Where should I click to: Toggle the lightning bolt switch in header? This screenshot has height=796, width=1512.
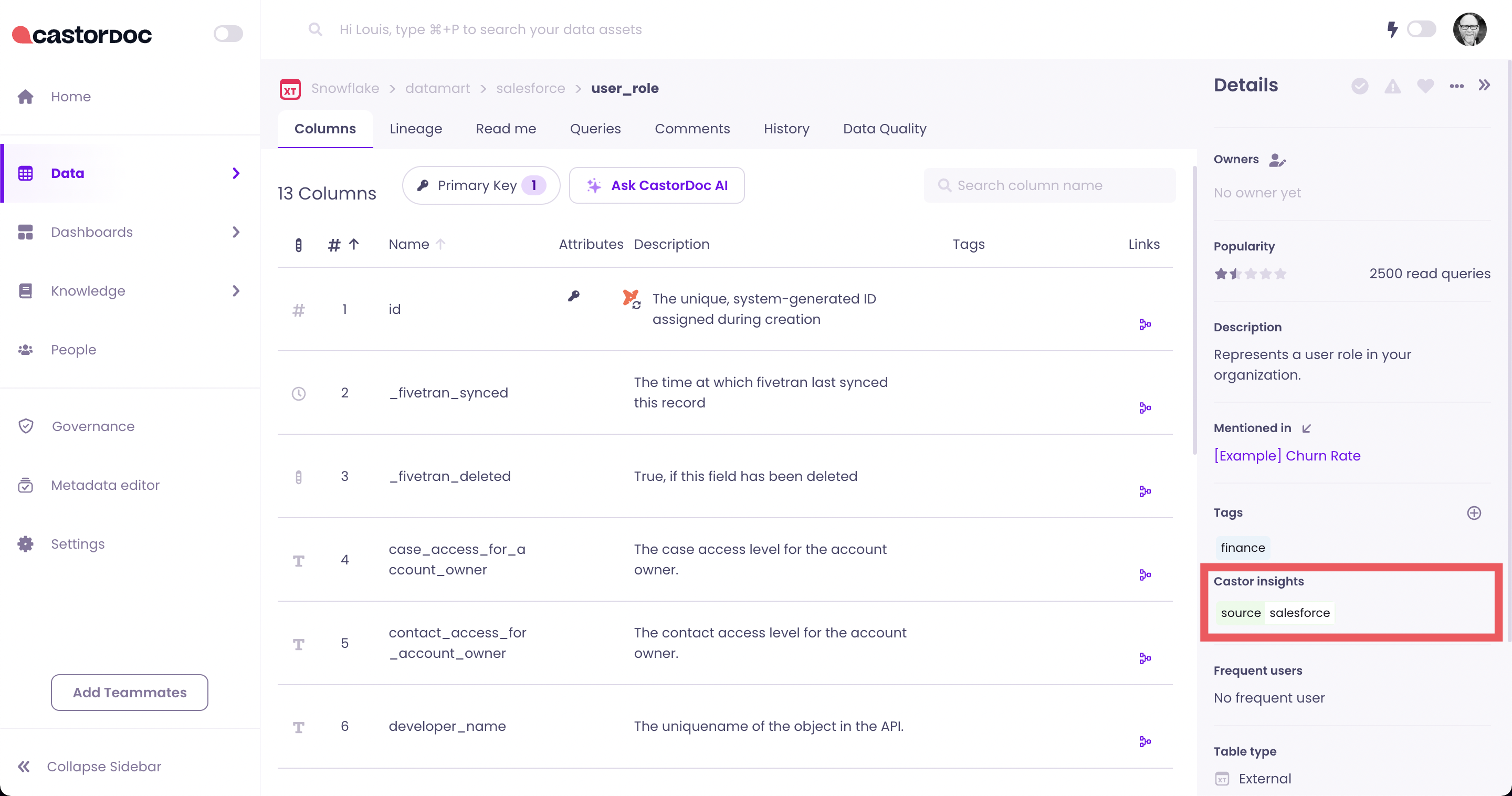pos(1421,29)
